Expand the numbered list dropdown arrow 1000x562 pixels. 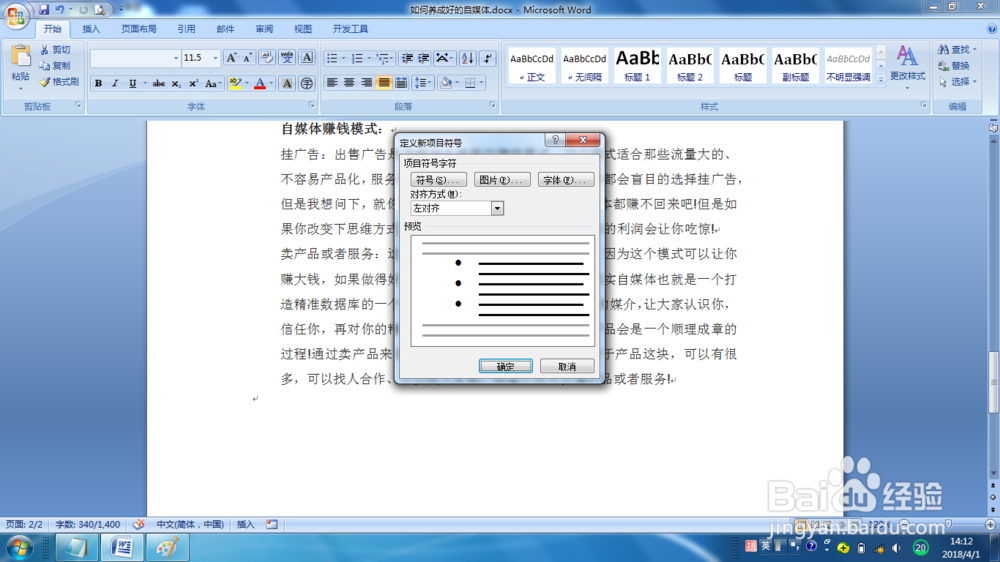click(x=369, y=59)
